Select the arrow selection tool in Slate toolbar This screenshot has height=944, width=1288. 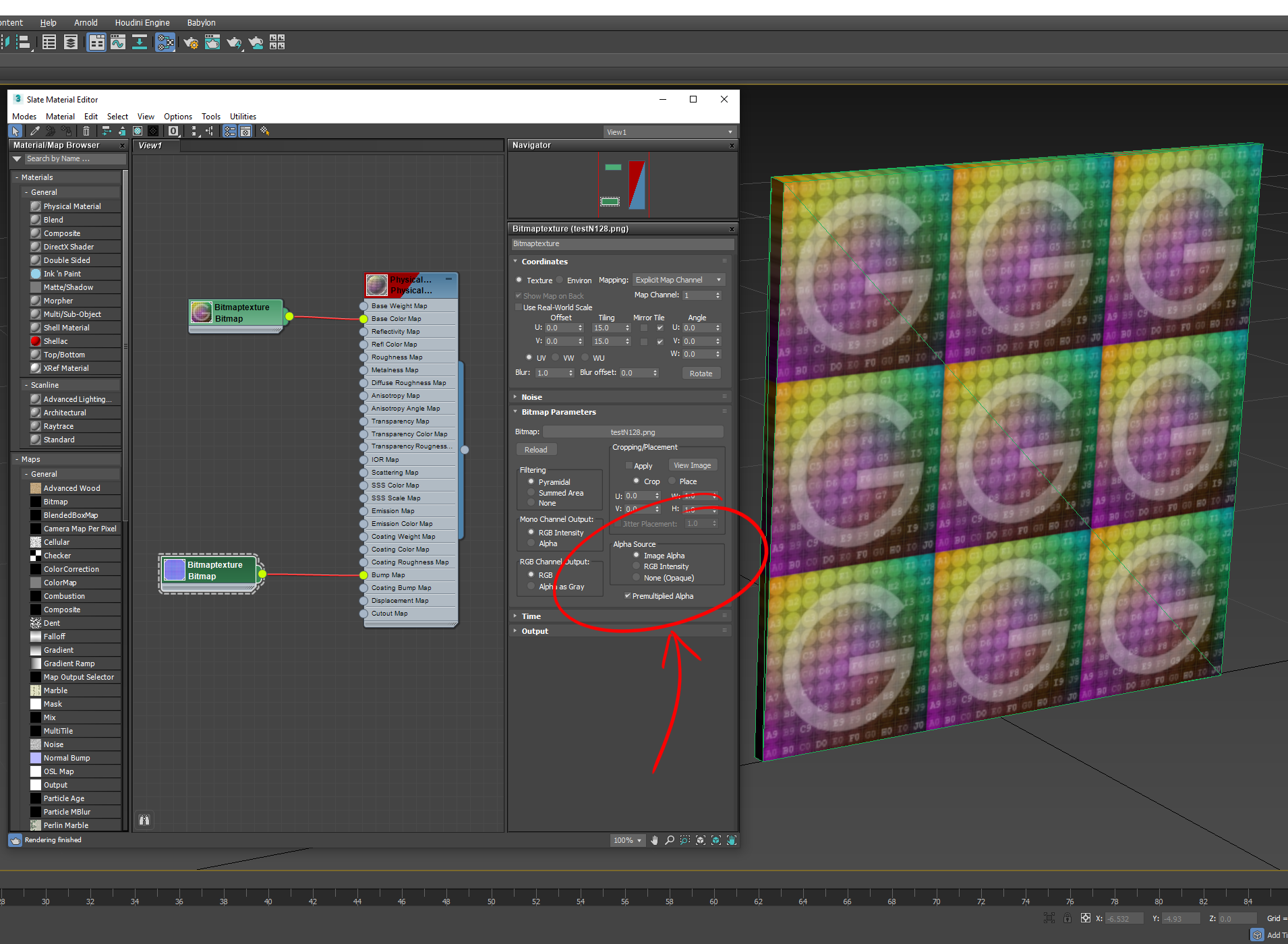click(16, 131)
